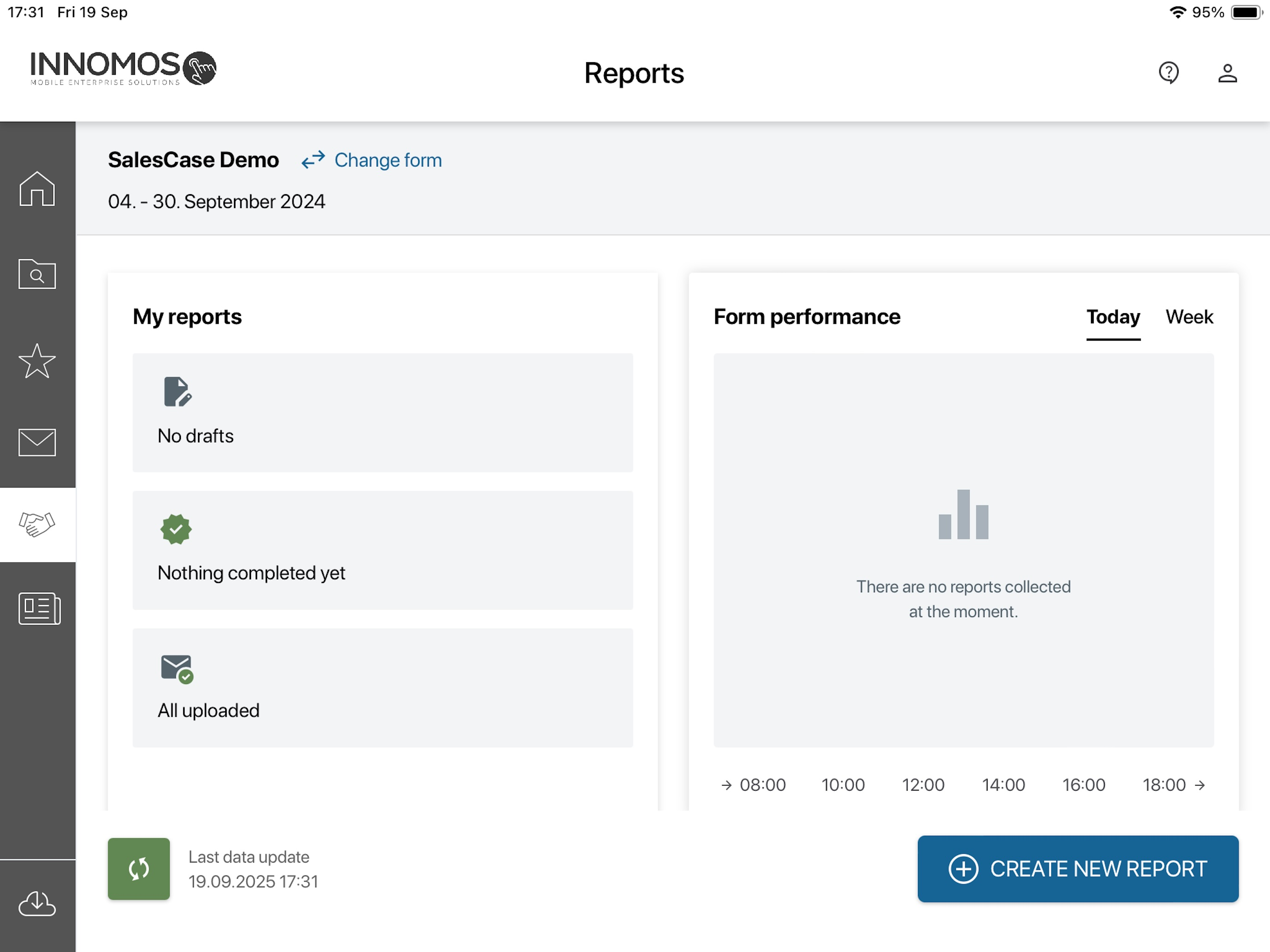
Task: Click the Reports page title
Action: click(x=634, y=73)
